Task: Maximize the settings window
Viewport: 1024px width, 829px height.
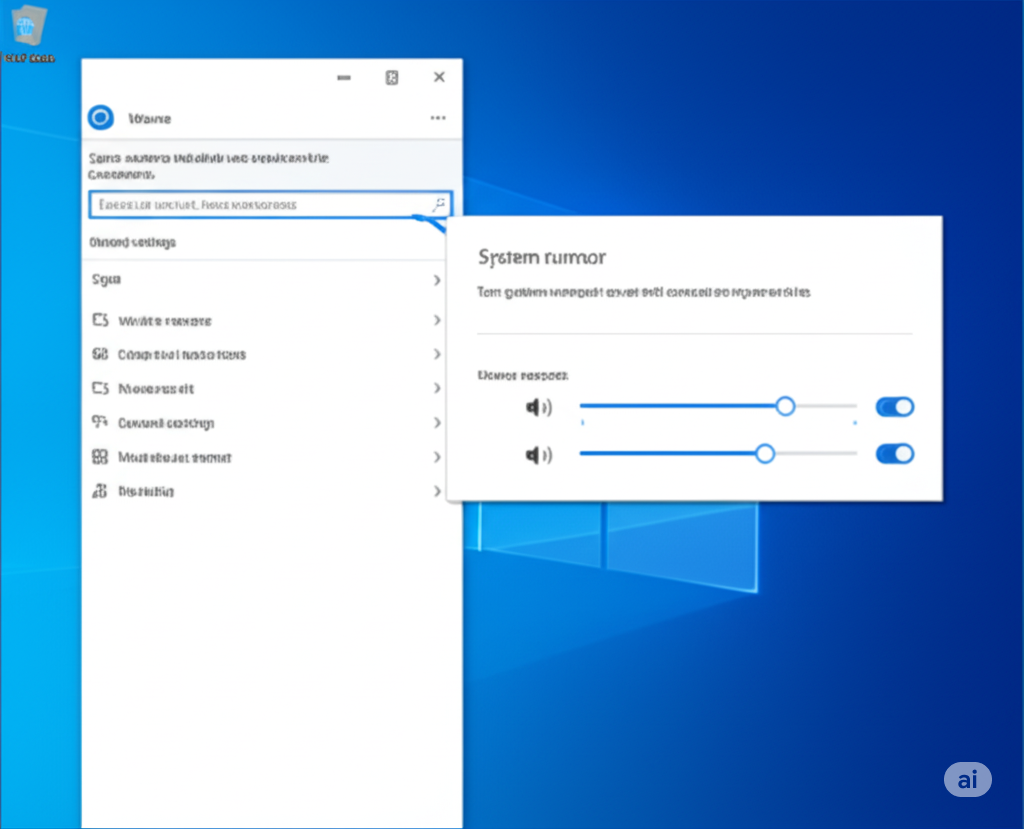Action: coord(392,77)
